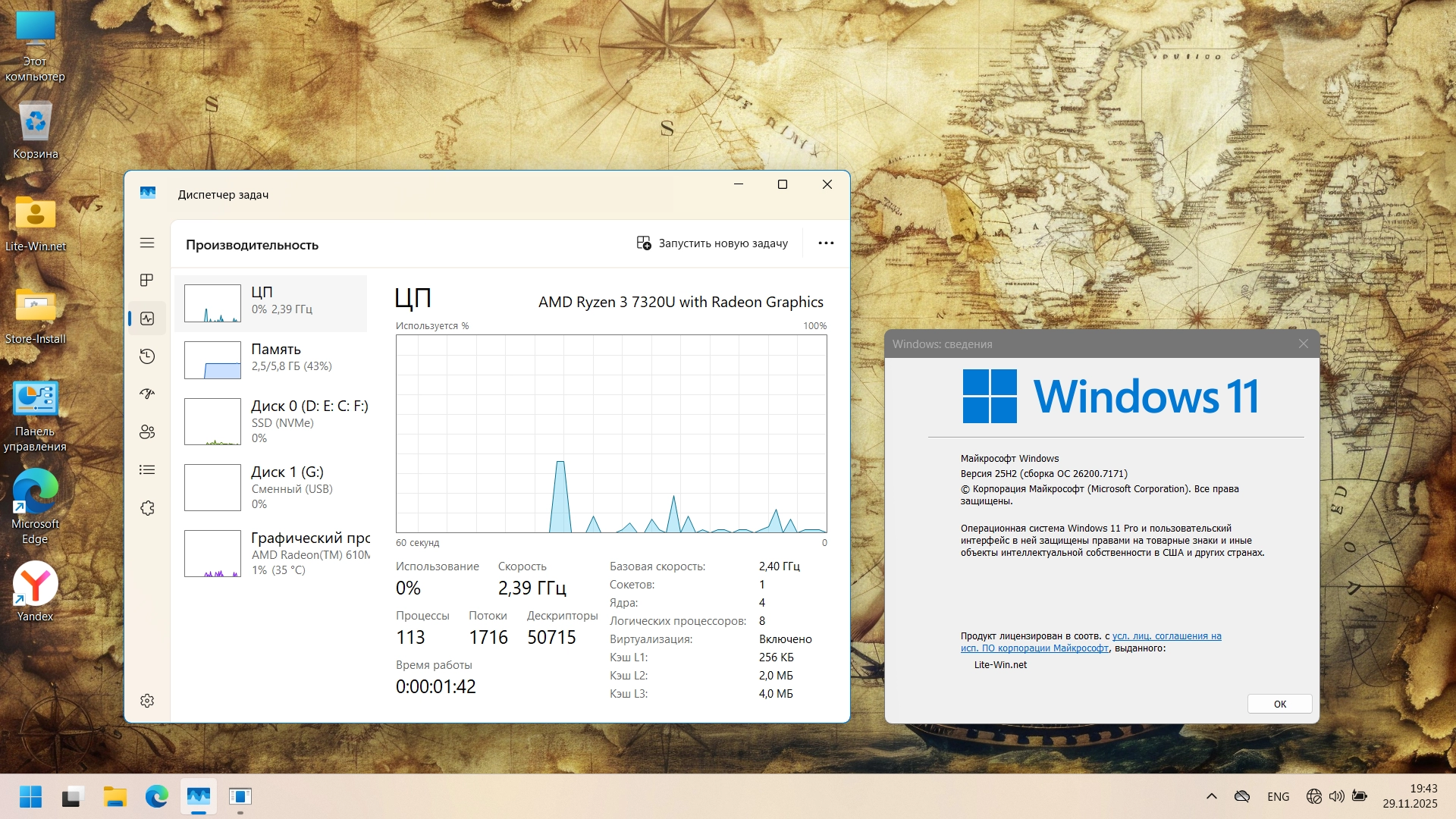Open the Services puzzle sidebar icon
The height and width of the screenshot is (819, 1456).
147,508
